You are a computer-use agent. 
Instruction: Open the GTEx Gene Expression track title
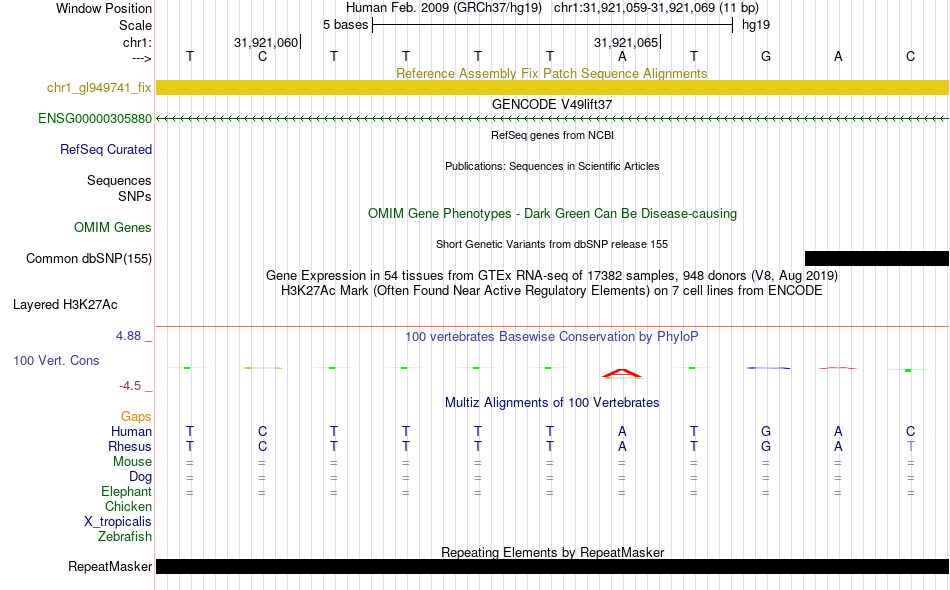(552, 275)
